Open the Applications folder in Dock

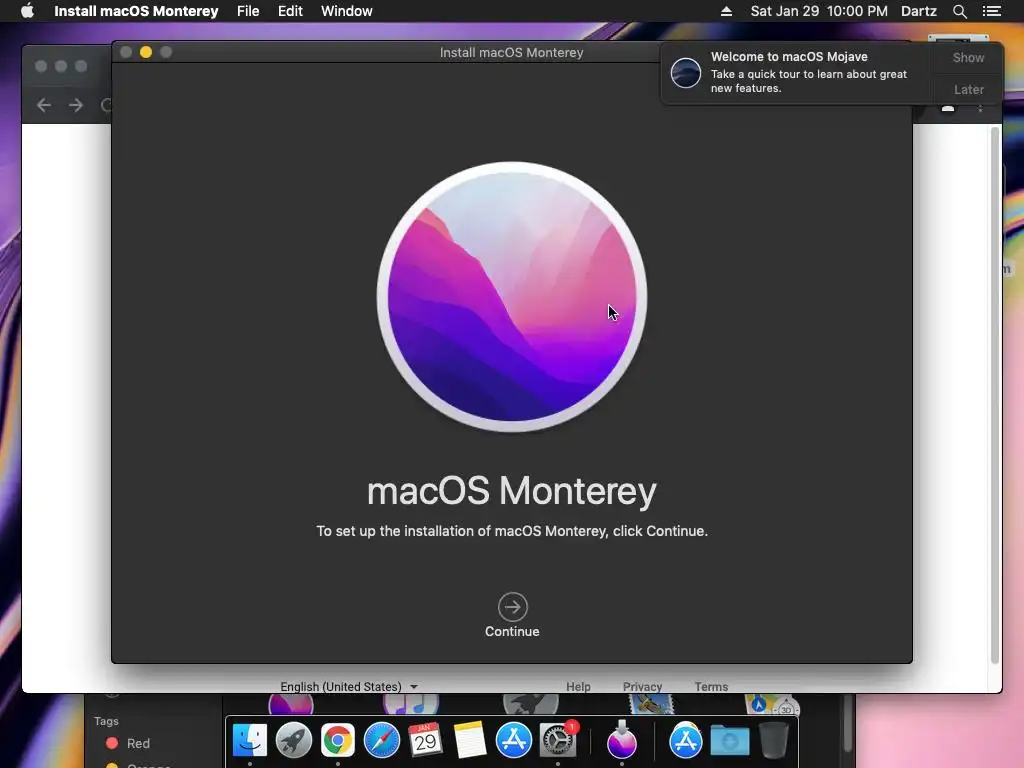click(x=686, y=740)
